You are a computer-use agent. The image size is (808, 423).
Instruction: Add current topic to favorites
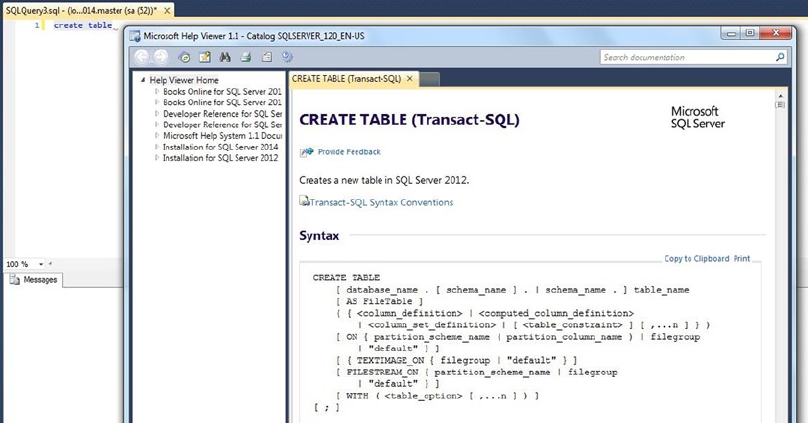click(x=205, y=57)
